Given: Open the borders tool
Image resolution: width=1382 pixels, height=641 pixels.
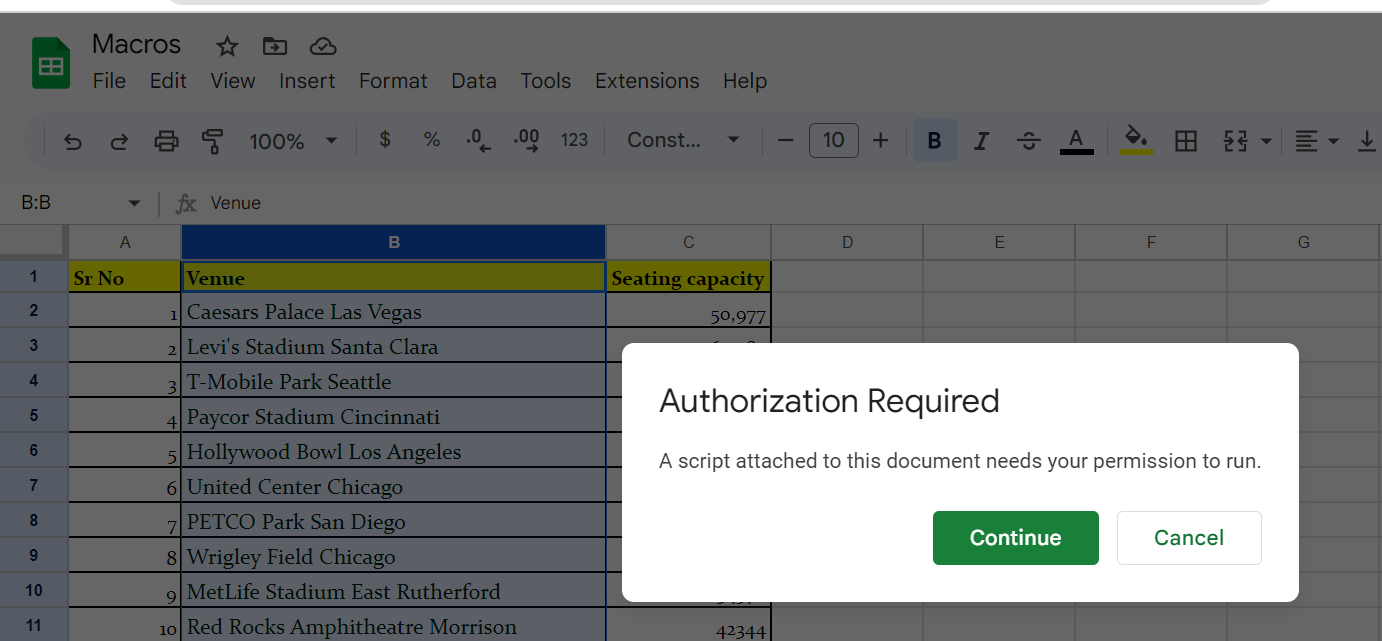Looking at the screenshot, I should (1186, 141).
